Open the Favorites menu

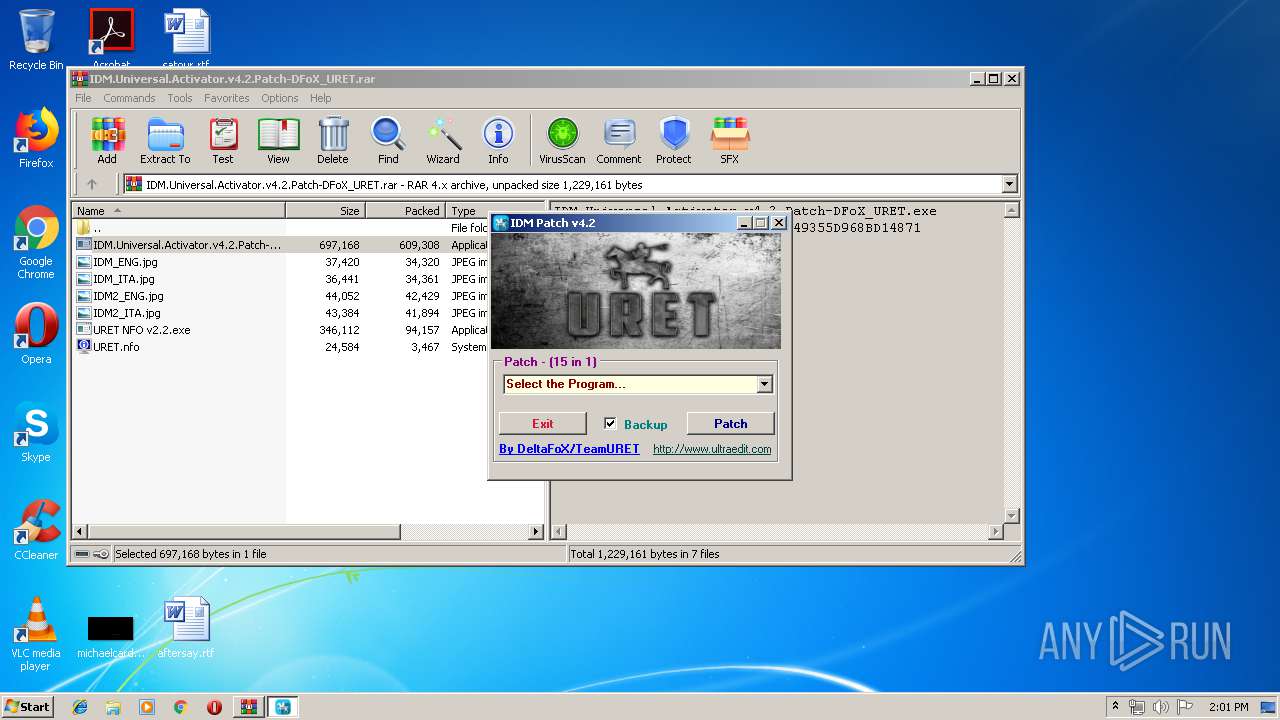(x=227, y=98)
